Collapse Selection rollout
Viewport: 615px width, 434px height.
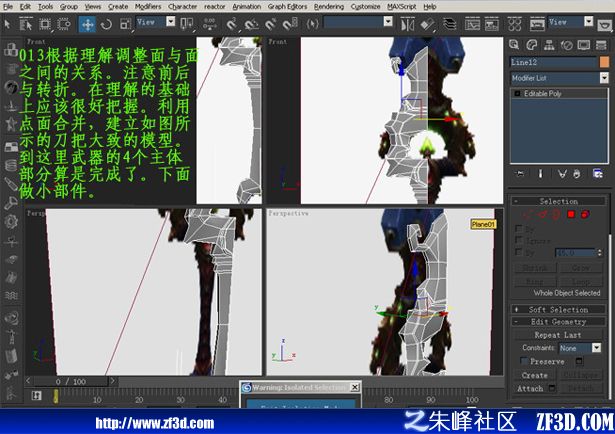(559, 201)
